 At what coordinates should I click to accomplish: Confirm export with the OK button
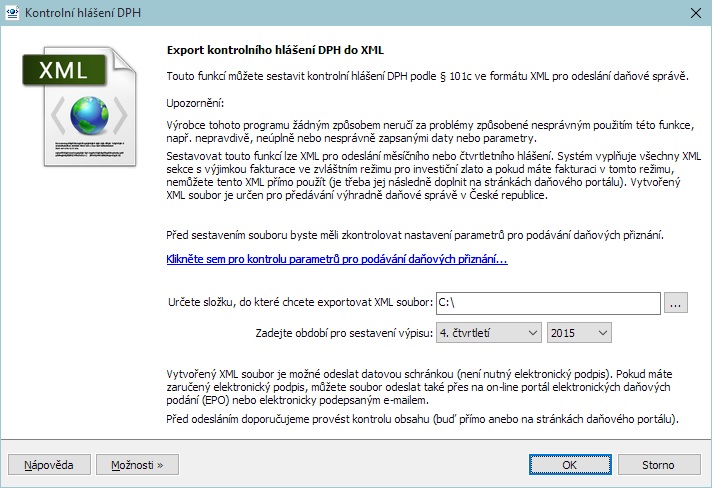(x=569, y=465)
